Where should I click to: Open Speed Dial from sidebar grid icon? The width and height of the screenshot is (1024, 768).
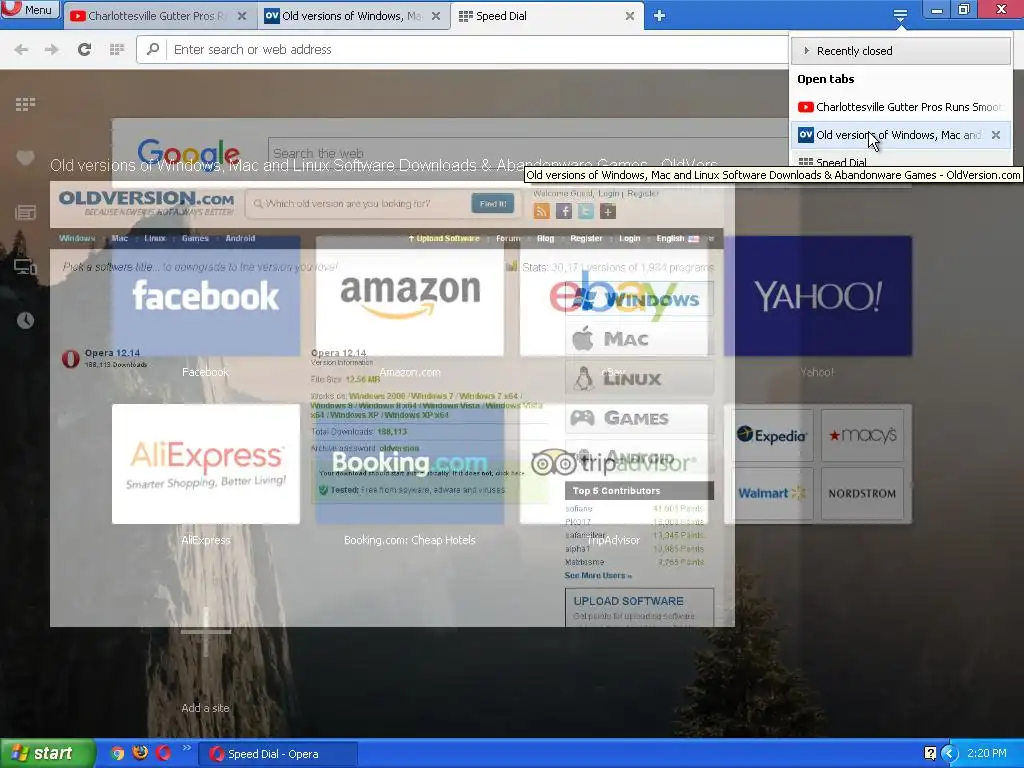pyautogui.click(x=25, y=104)
